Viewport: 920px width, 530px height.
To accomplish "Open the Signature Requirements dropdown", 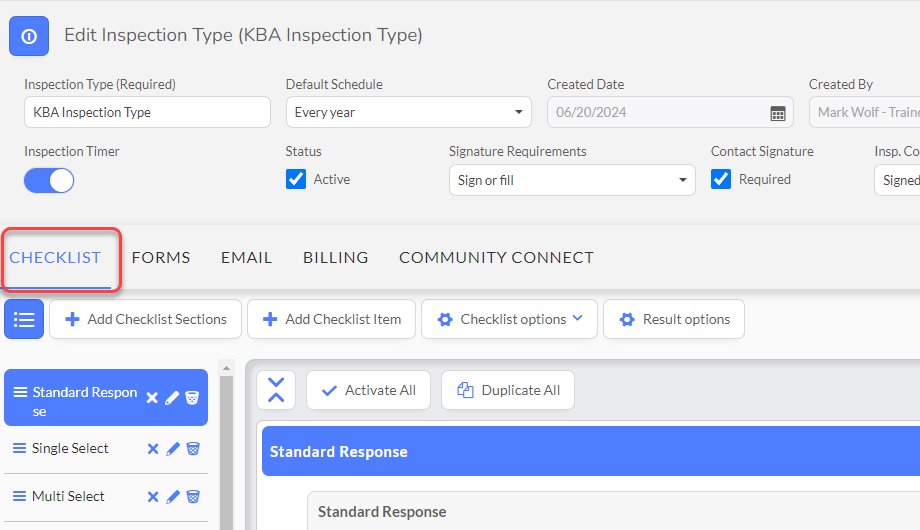I will click(x=572, y=180).
